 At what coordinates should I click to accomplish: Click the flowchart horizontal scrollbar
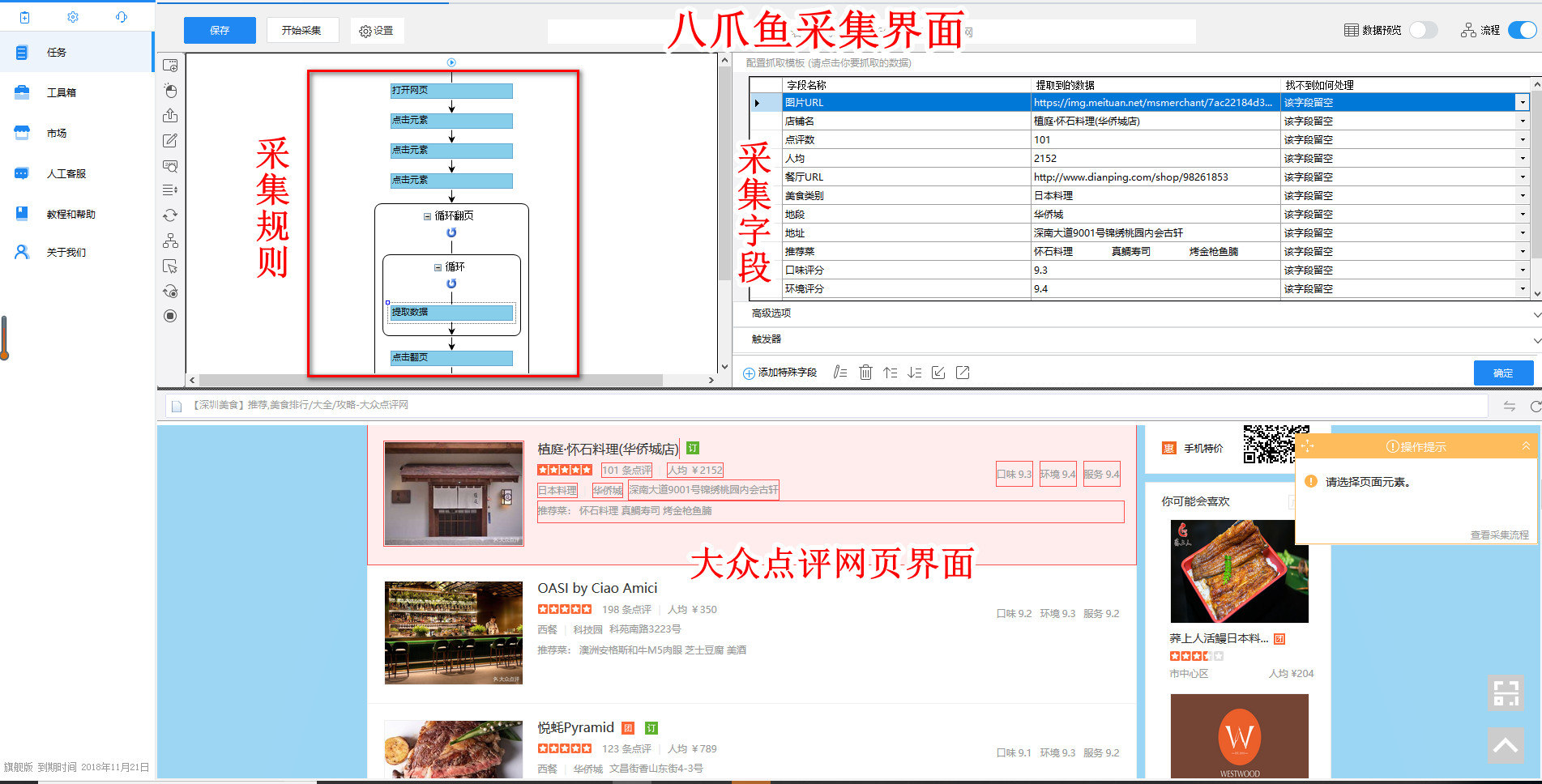(430, 380)
